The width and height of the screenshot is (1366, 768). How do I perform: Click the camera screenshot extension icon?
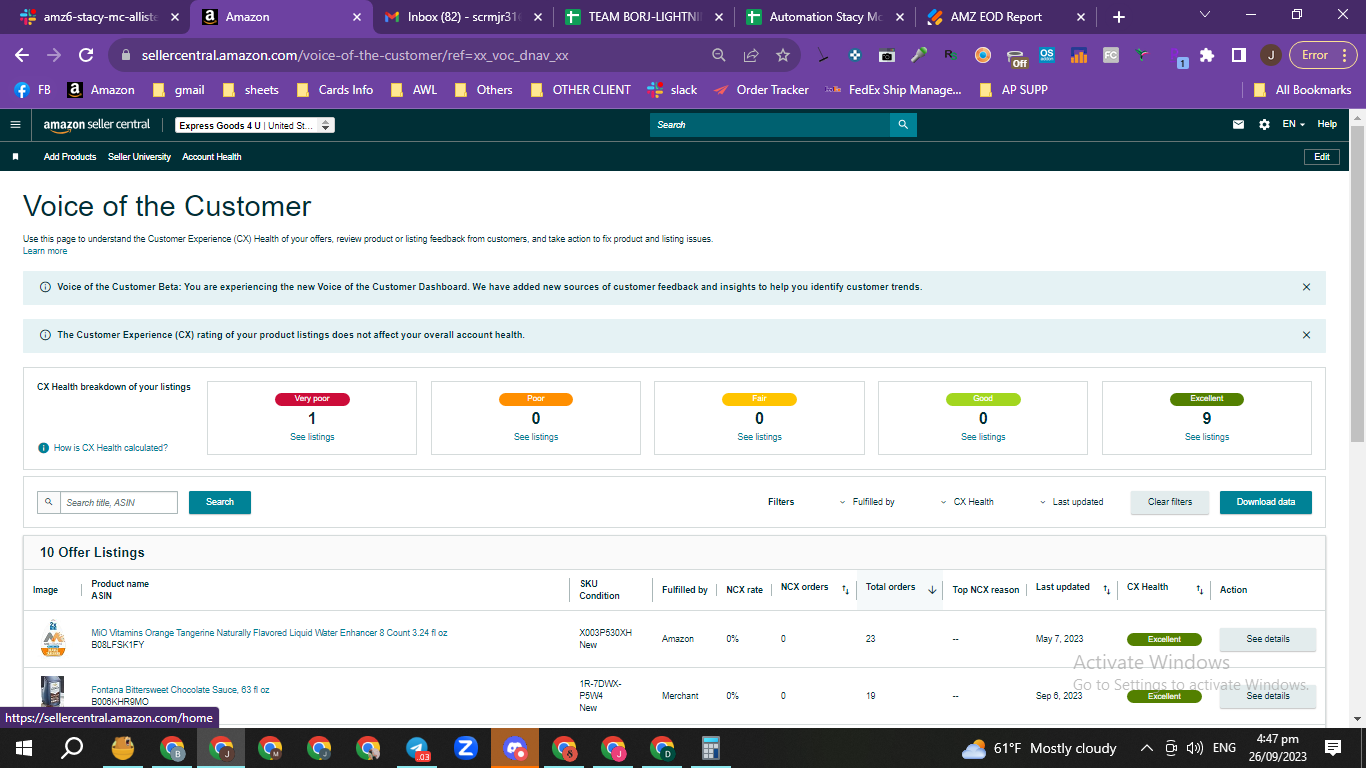[x=887, y=55]
